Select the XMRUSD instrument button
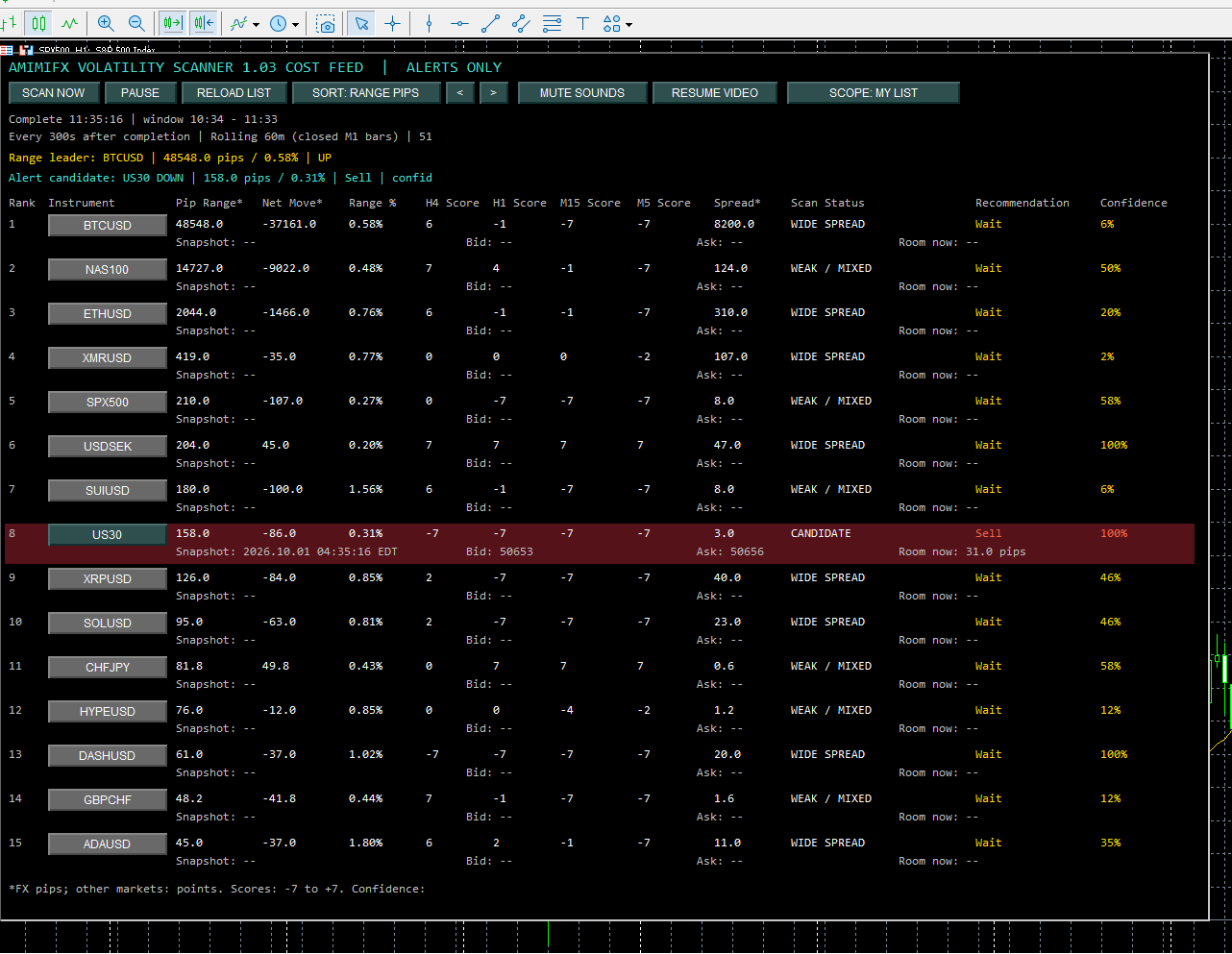This screenshot has width=1232, height=954. [x=107, y=358]
